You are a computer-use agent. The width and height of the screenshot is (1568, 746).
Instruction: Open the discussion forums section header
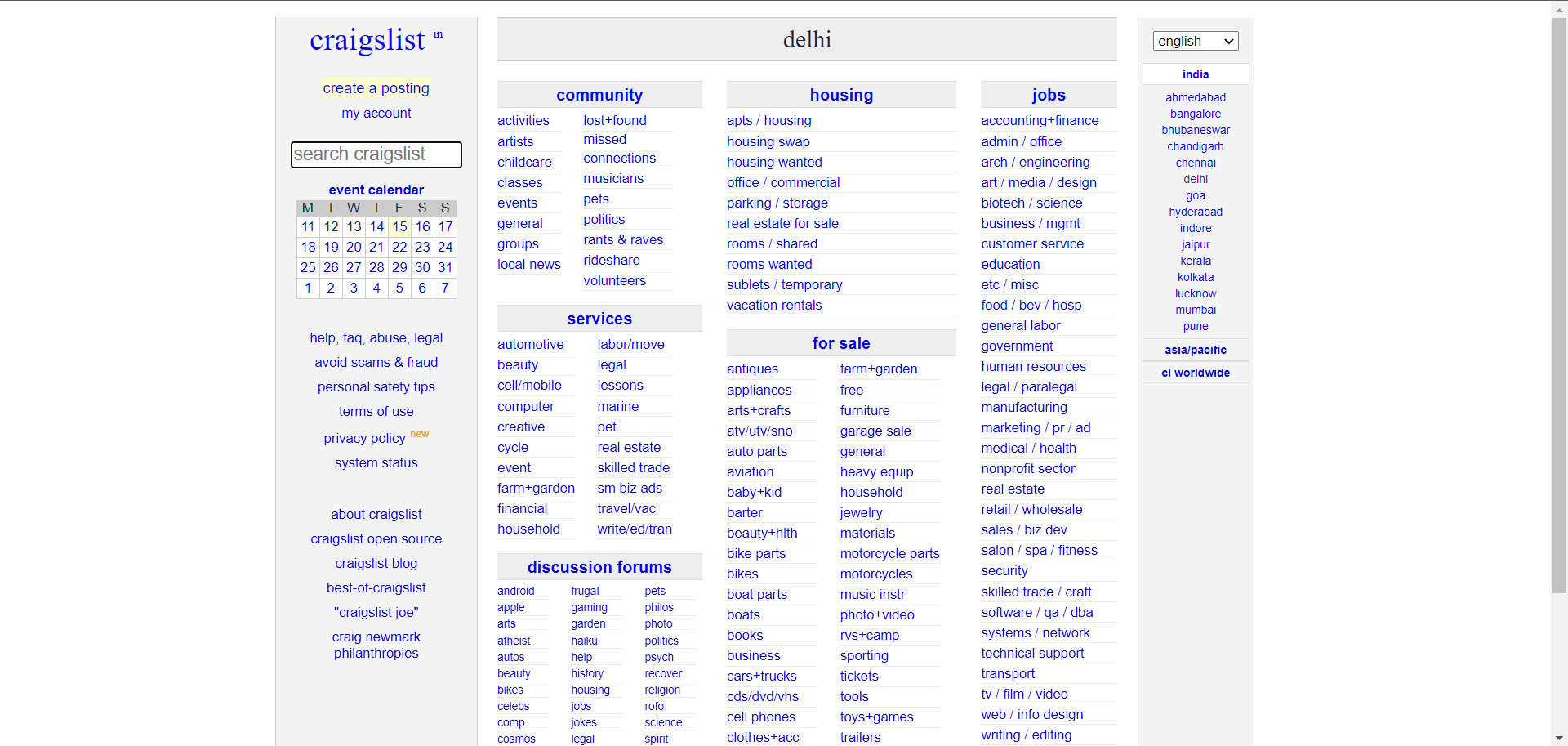coord(599,567)
